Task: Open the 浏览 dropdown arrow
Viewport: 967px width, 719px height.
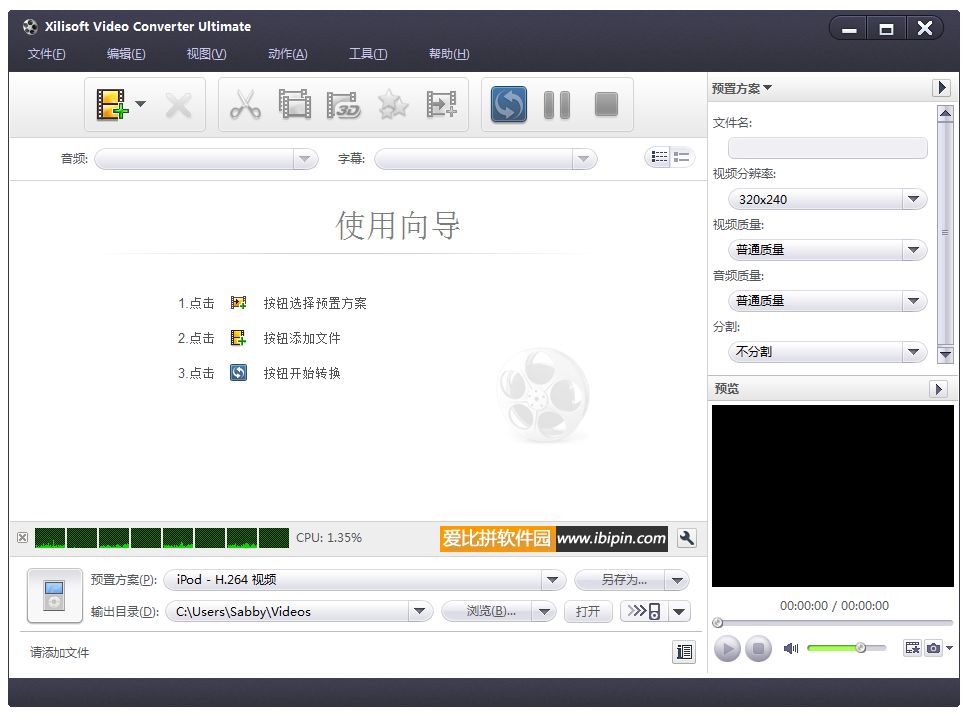Action: coord(544,611)
